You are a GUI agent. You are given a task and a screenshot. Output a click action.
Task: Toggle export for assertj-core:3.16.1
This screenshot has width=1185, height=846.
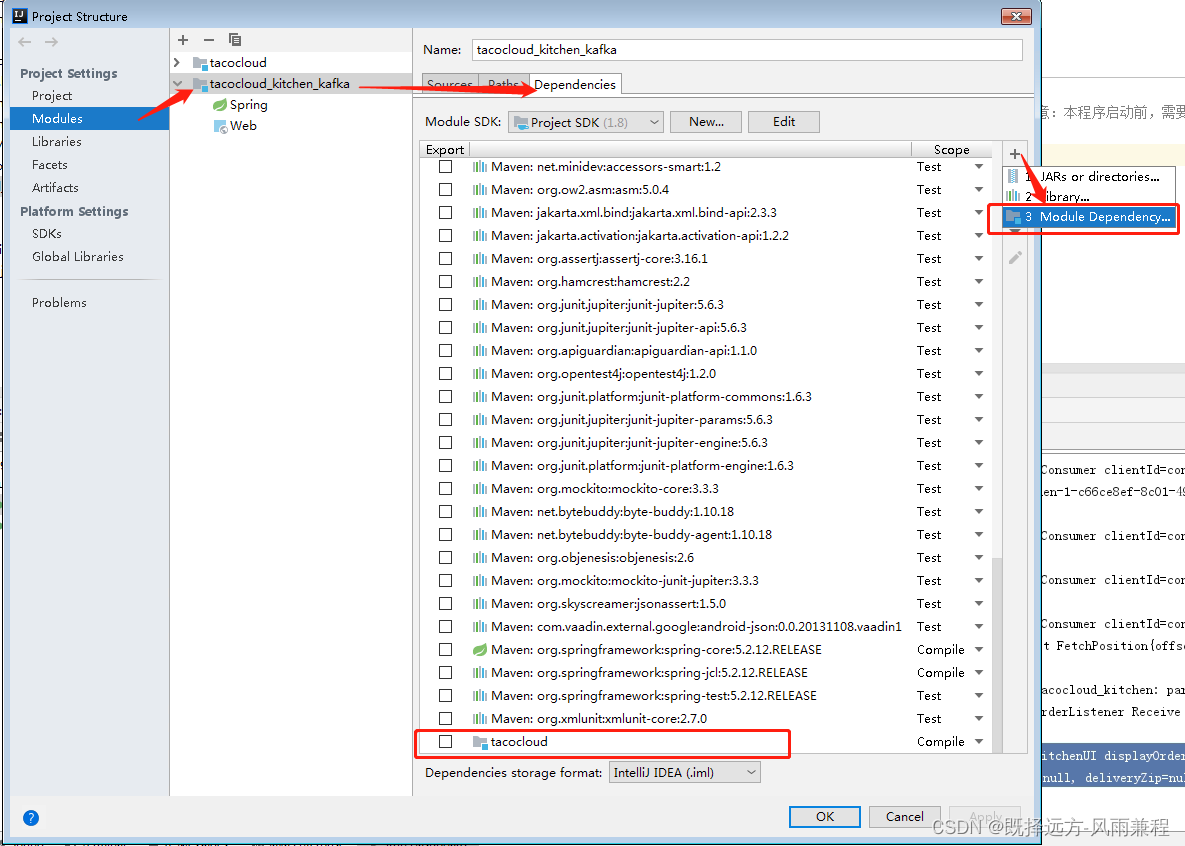point(446,259)
